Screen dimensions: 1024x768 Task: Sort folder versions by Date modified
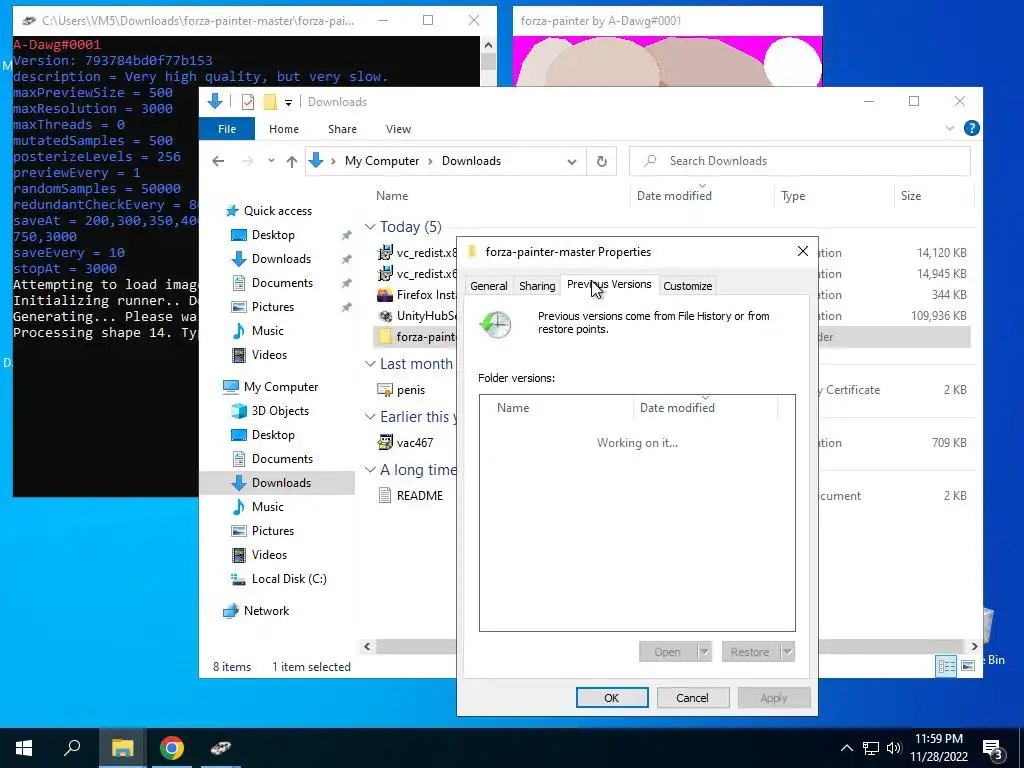pos(677,408)
